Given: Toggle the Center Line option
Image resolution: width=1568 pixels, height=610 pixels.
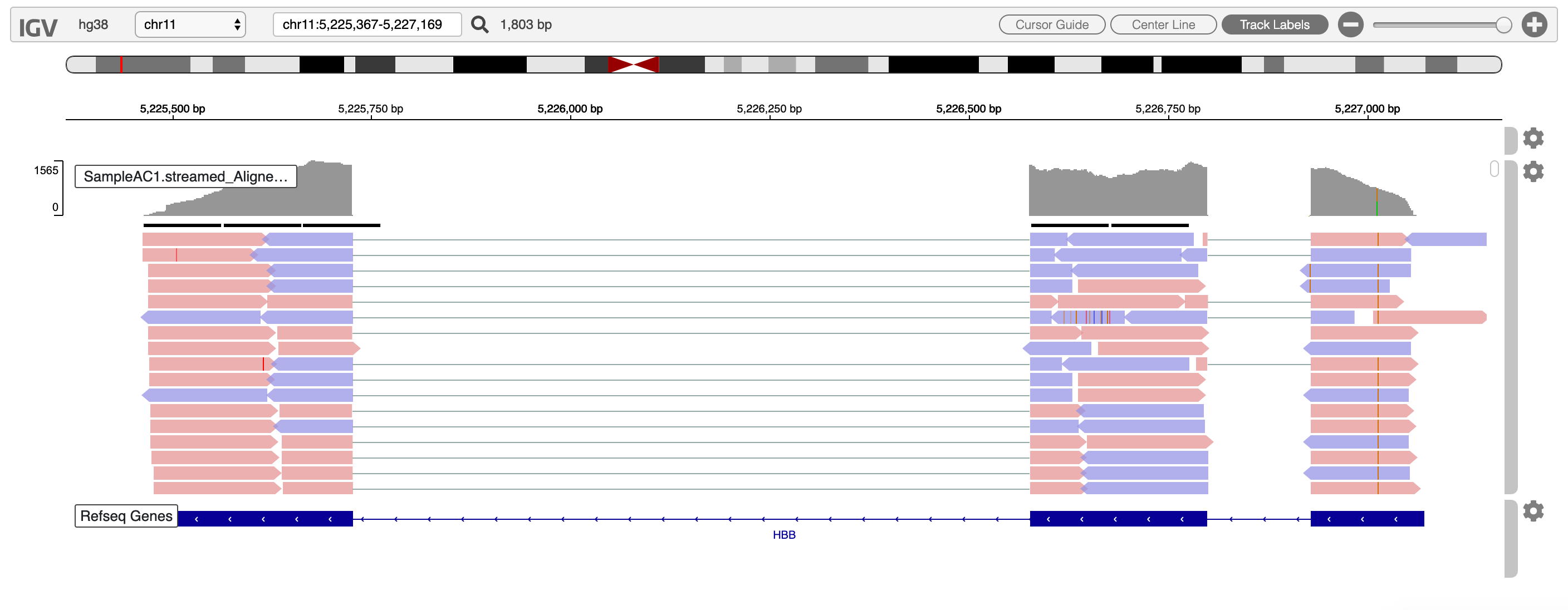Looking at the screenshot, I should (x=1163, y=25).
